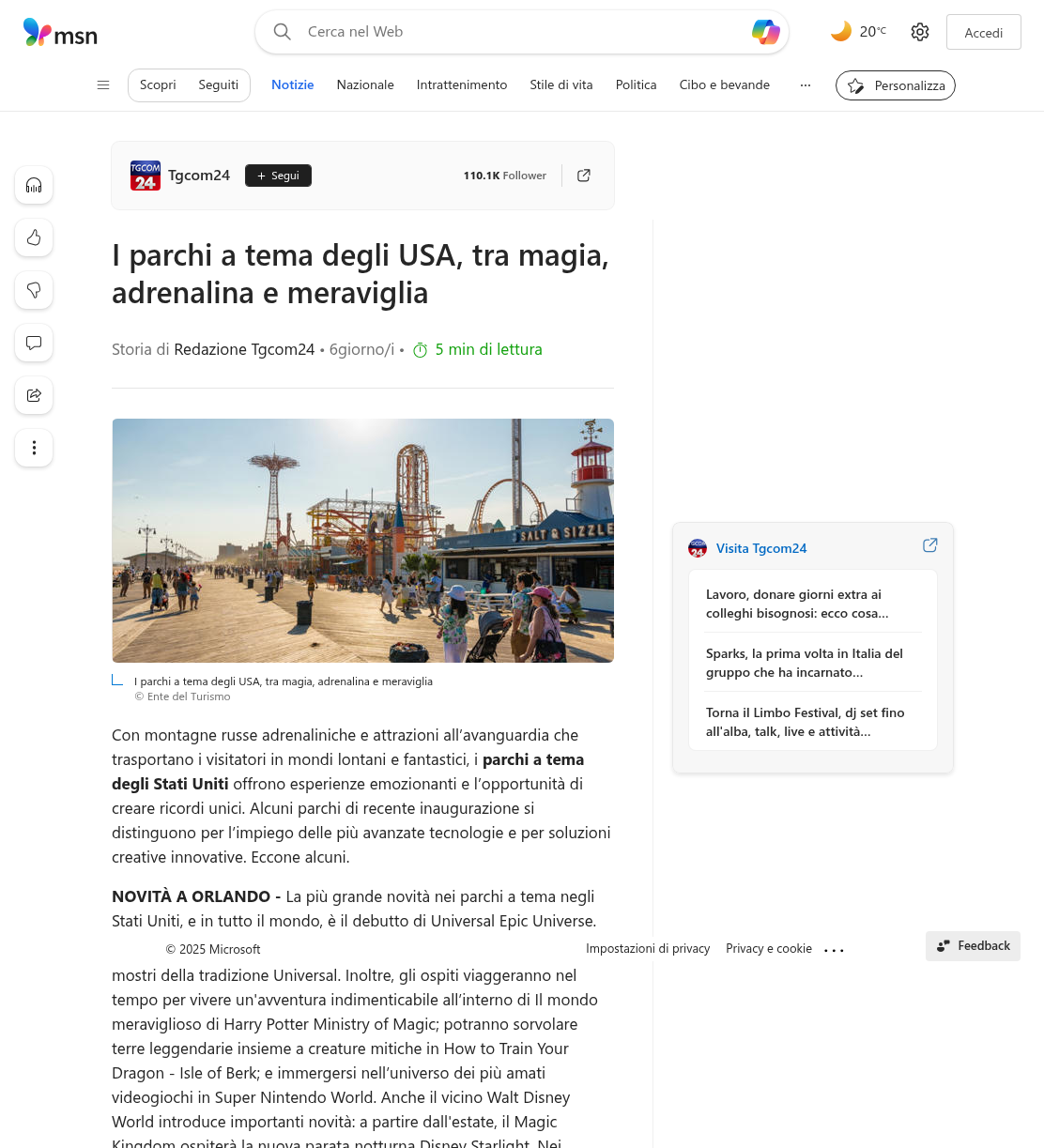This screenshot has height=1148, width=1044.
Task: Share the article via share icon
Action: pyautogui.click(x=34, y=395)
